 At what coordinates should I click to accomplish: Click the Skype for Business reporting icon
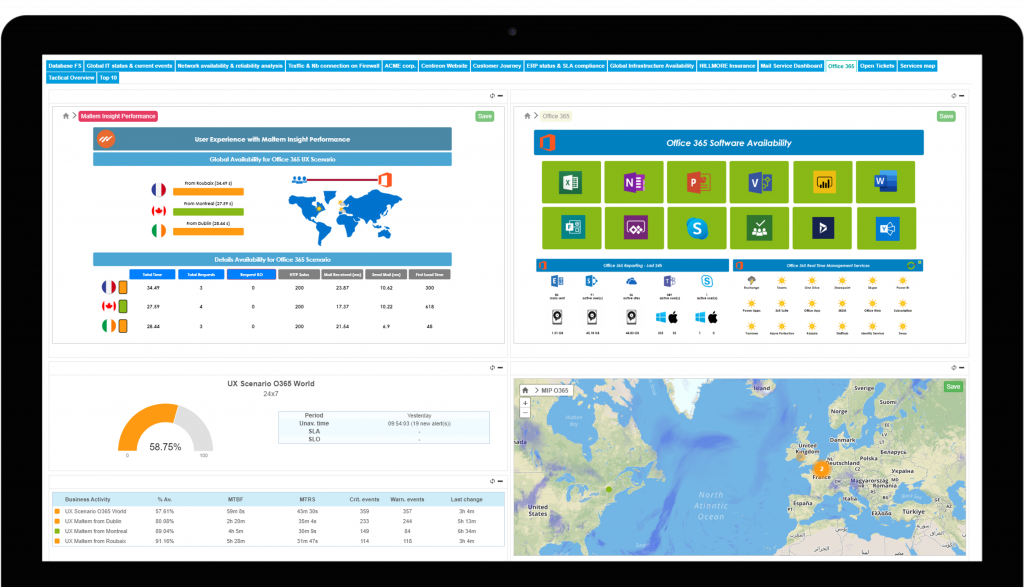(707, 281)
